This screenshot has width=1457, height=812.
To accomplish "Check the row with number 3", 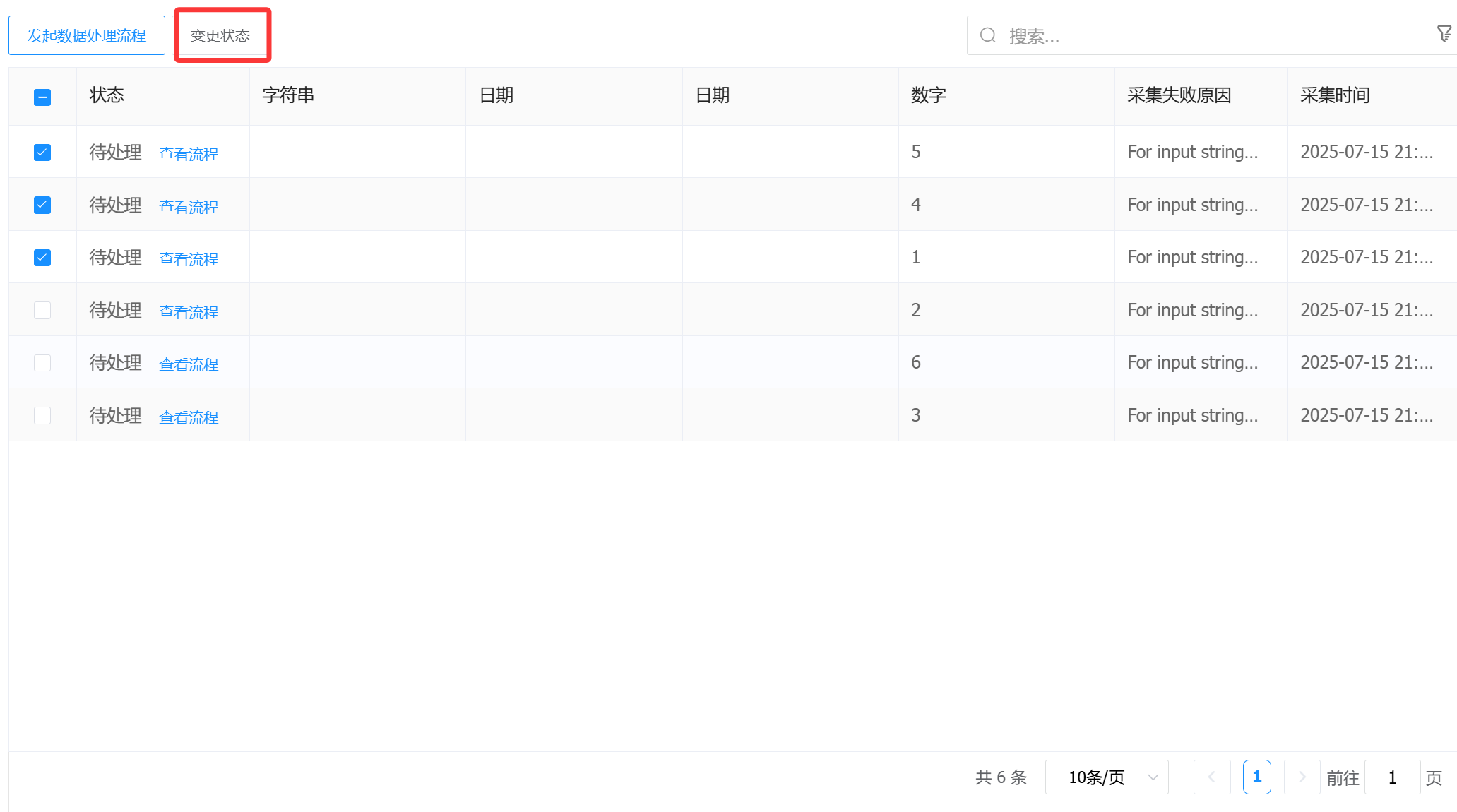I will [x=42, y=415].
